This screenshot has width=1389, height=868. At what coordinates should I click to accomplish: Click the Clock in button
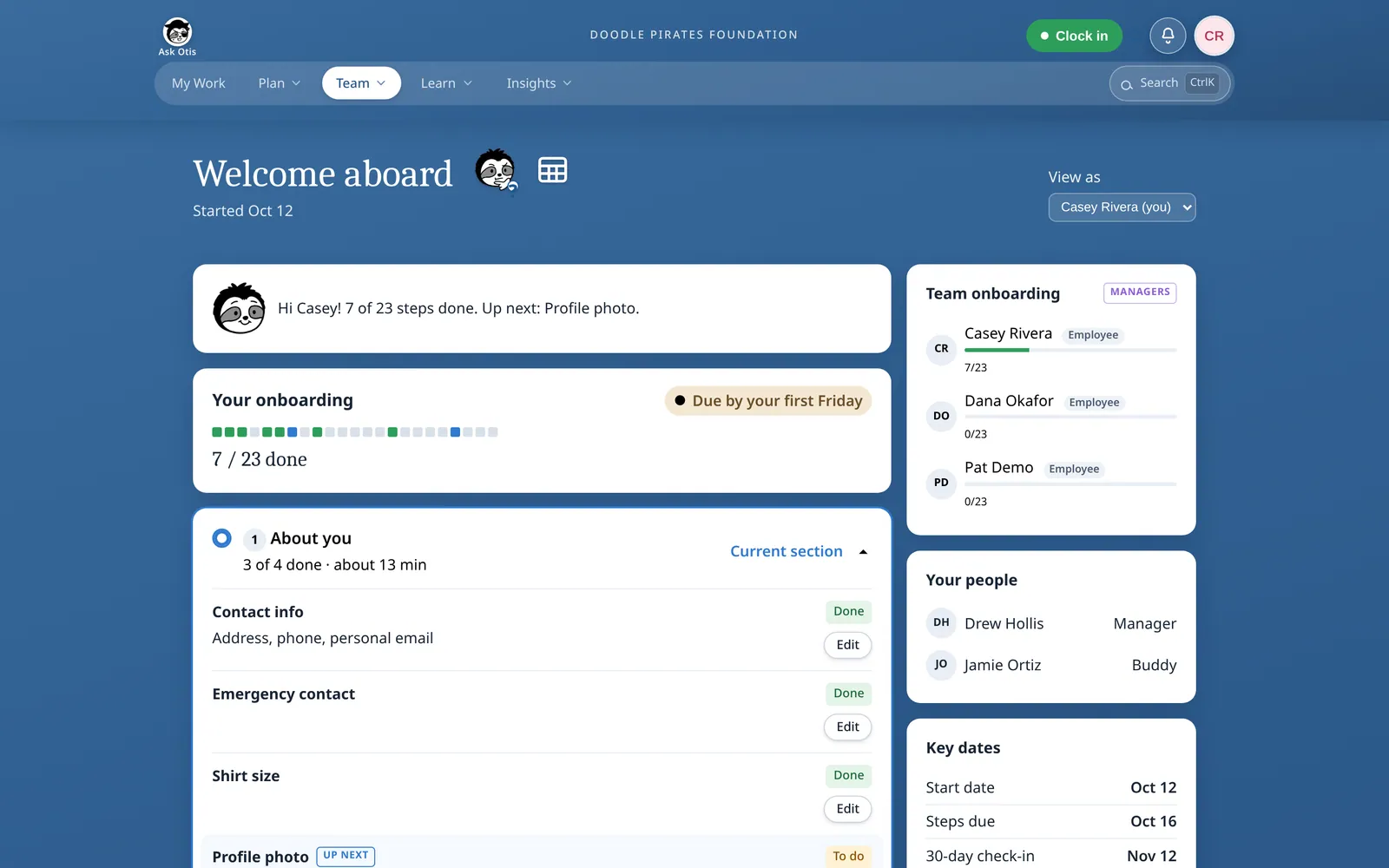pos(1074,36)
